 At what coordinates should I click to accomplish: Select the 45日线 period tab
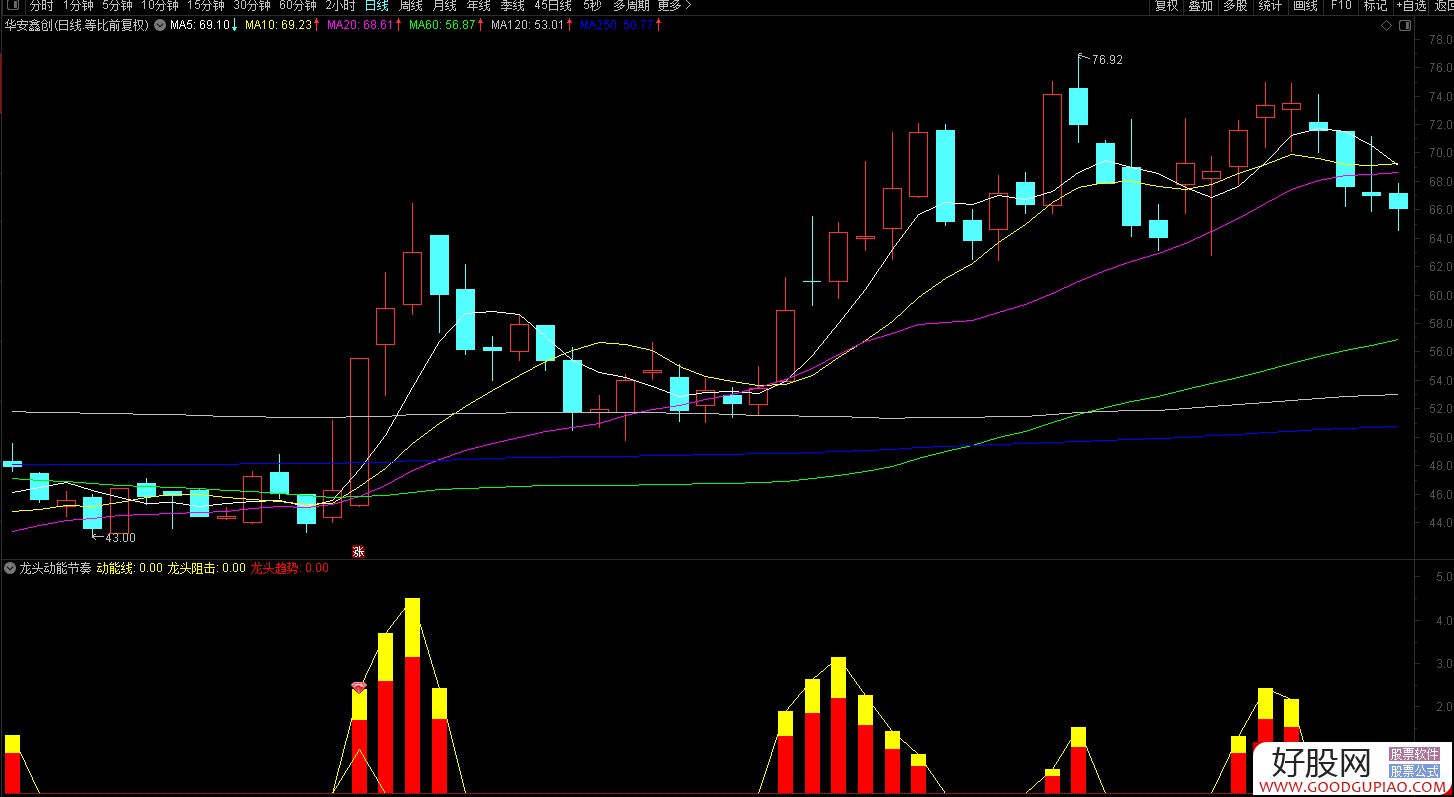click(x=553, y=6)
